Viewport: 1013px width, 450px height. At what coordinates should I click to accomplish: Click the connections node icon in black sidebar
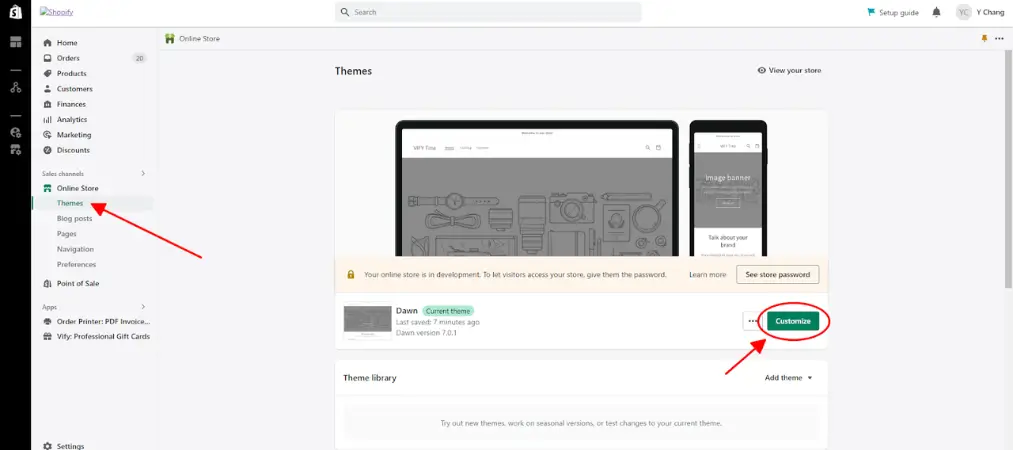point(16,88)
